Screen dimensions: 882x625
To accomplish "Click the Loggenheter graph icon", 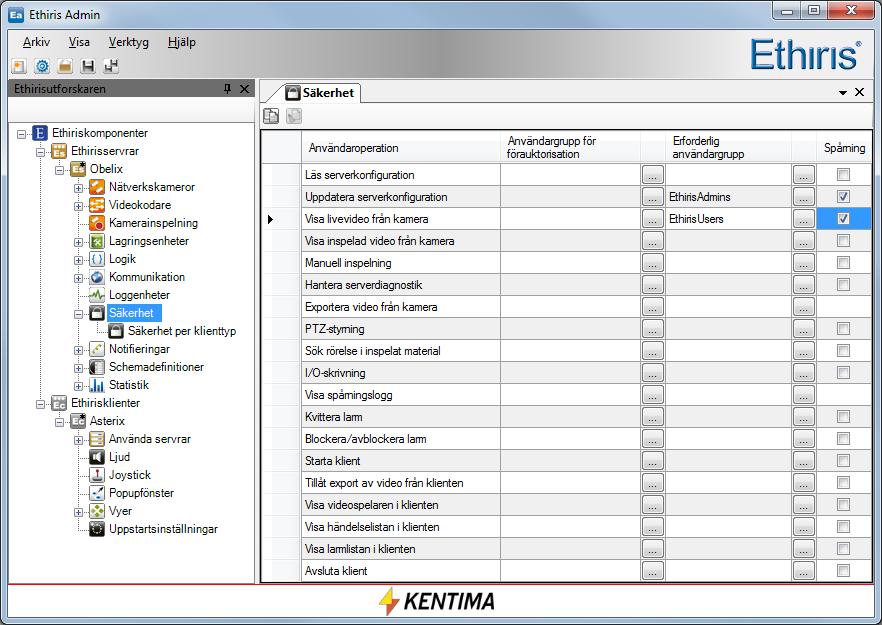I will pos(97,295).
